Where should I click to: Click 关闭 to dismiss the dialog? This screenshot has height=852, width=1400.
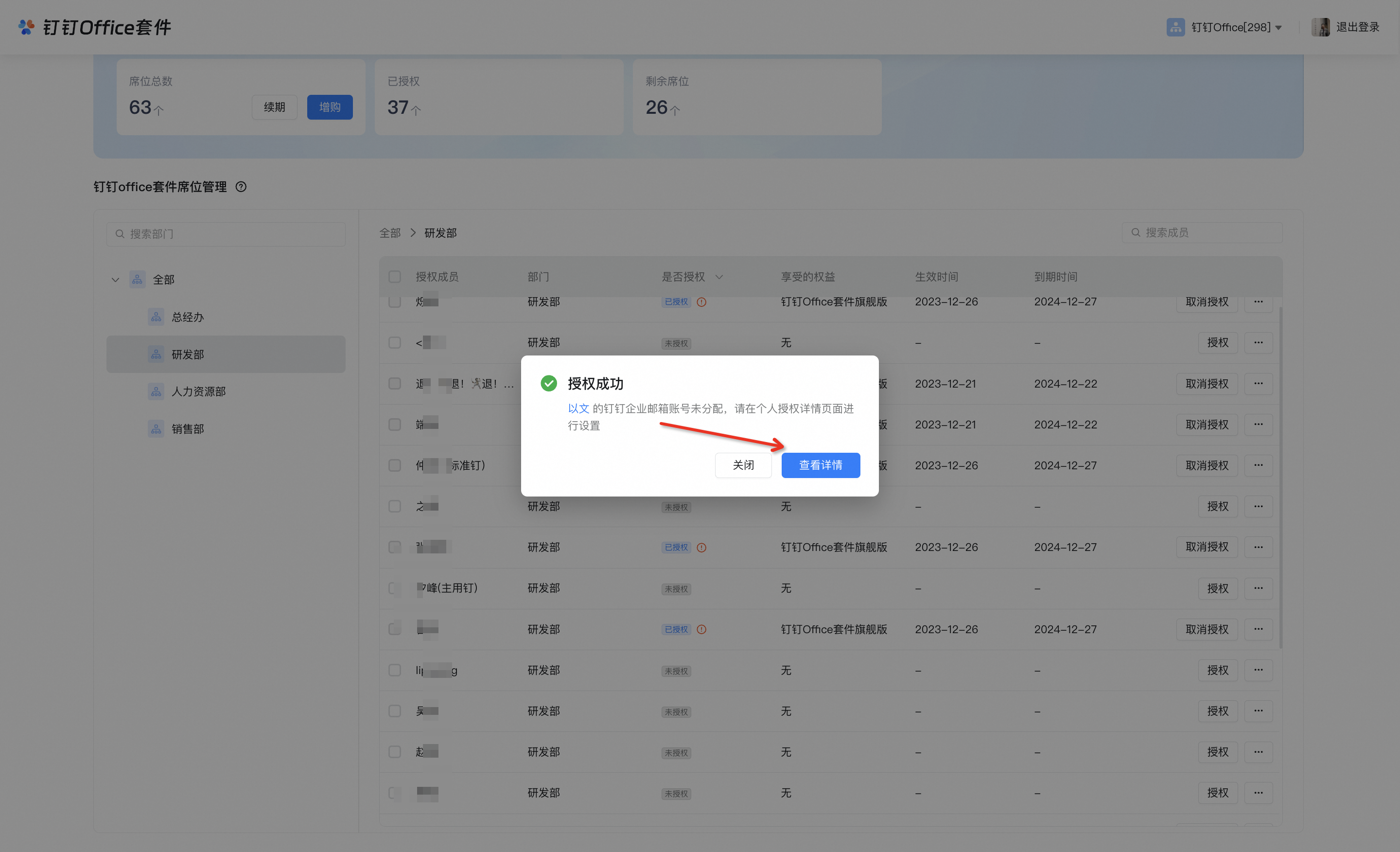[743, 465]
